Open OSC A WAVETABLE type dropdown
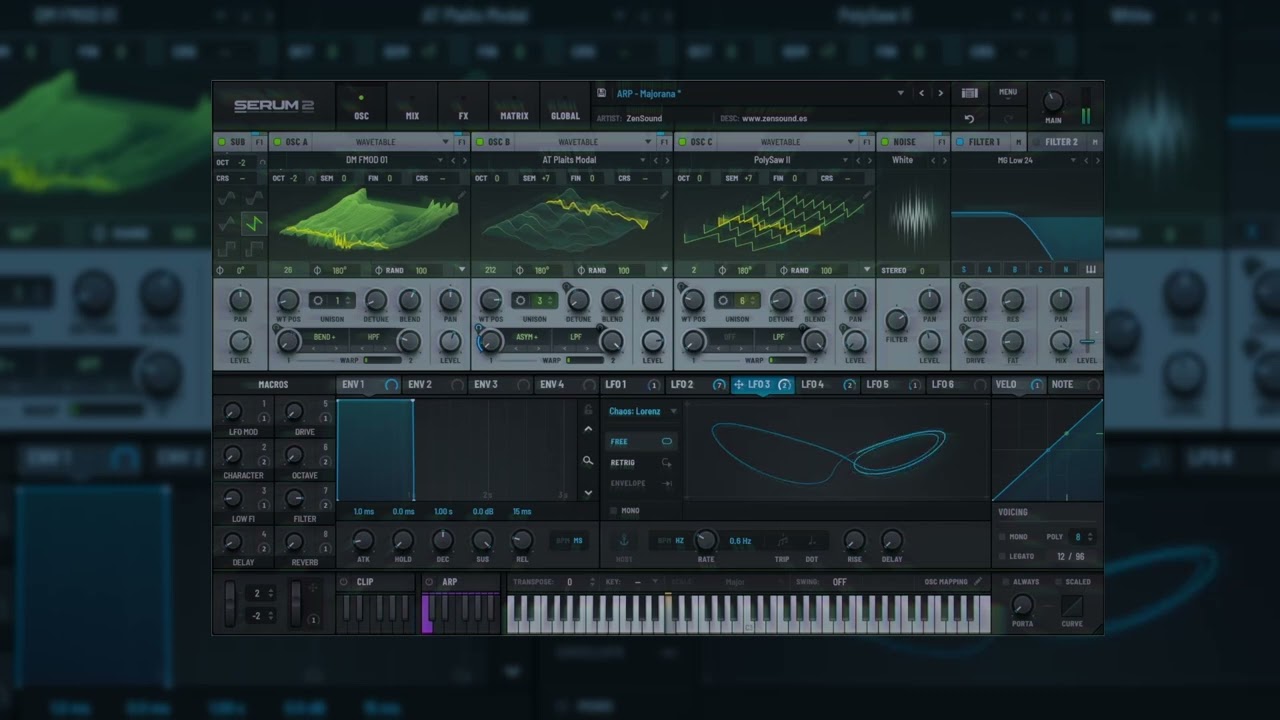 click(446, 142)
